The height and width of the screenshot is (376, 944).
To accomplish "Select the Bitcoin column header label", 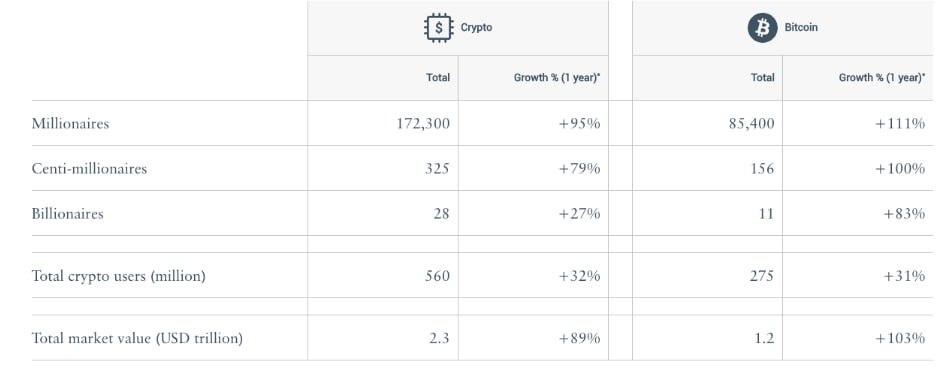I will click(x=801, y=28).
